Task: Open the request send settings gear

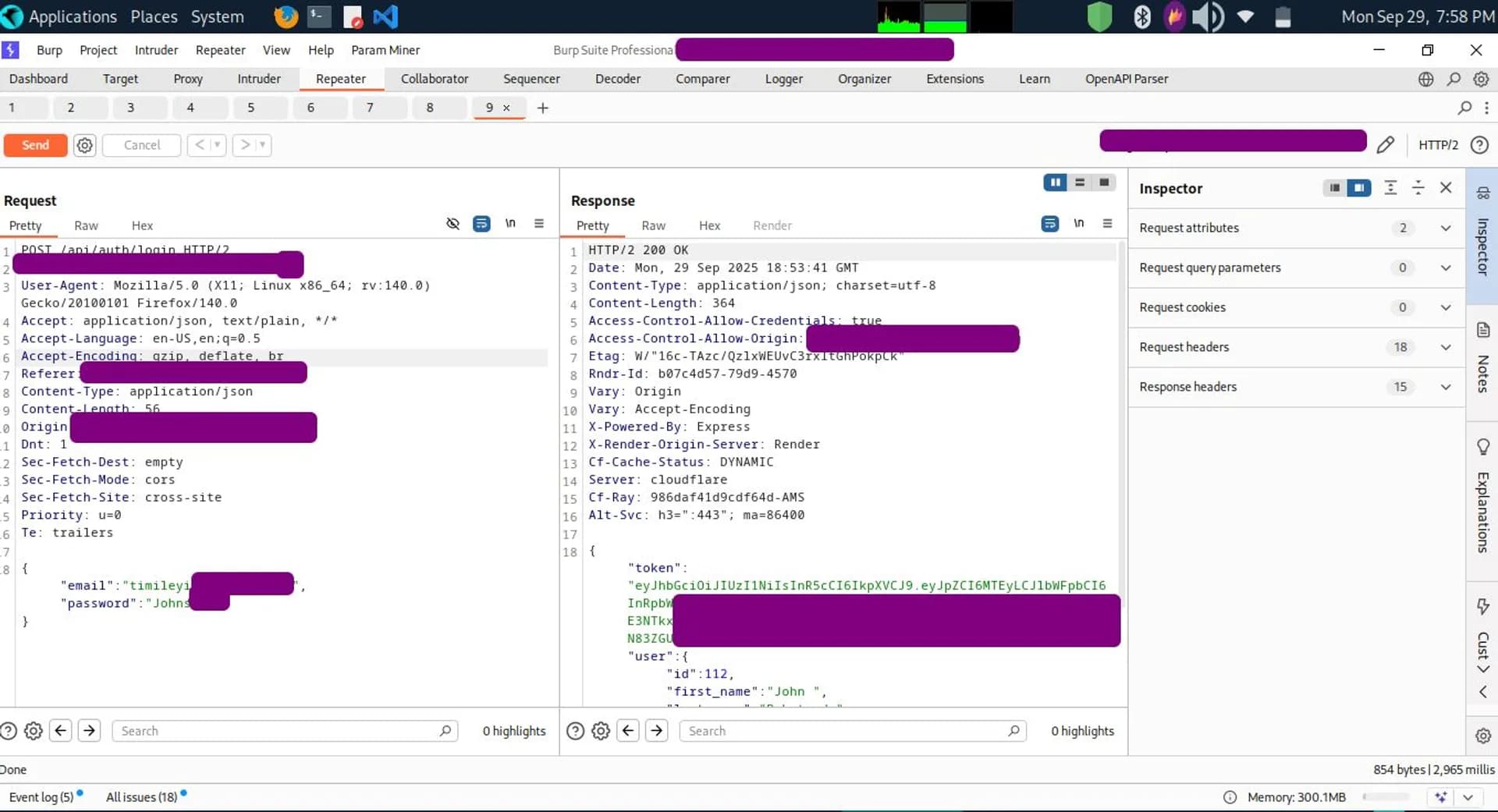Action: [x=85, y=145]
